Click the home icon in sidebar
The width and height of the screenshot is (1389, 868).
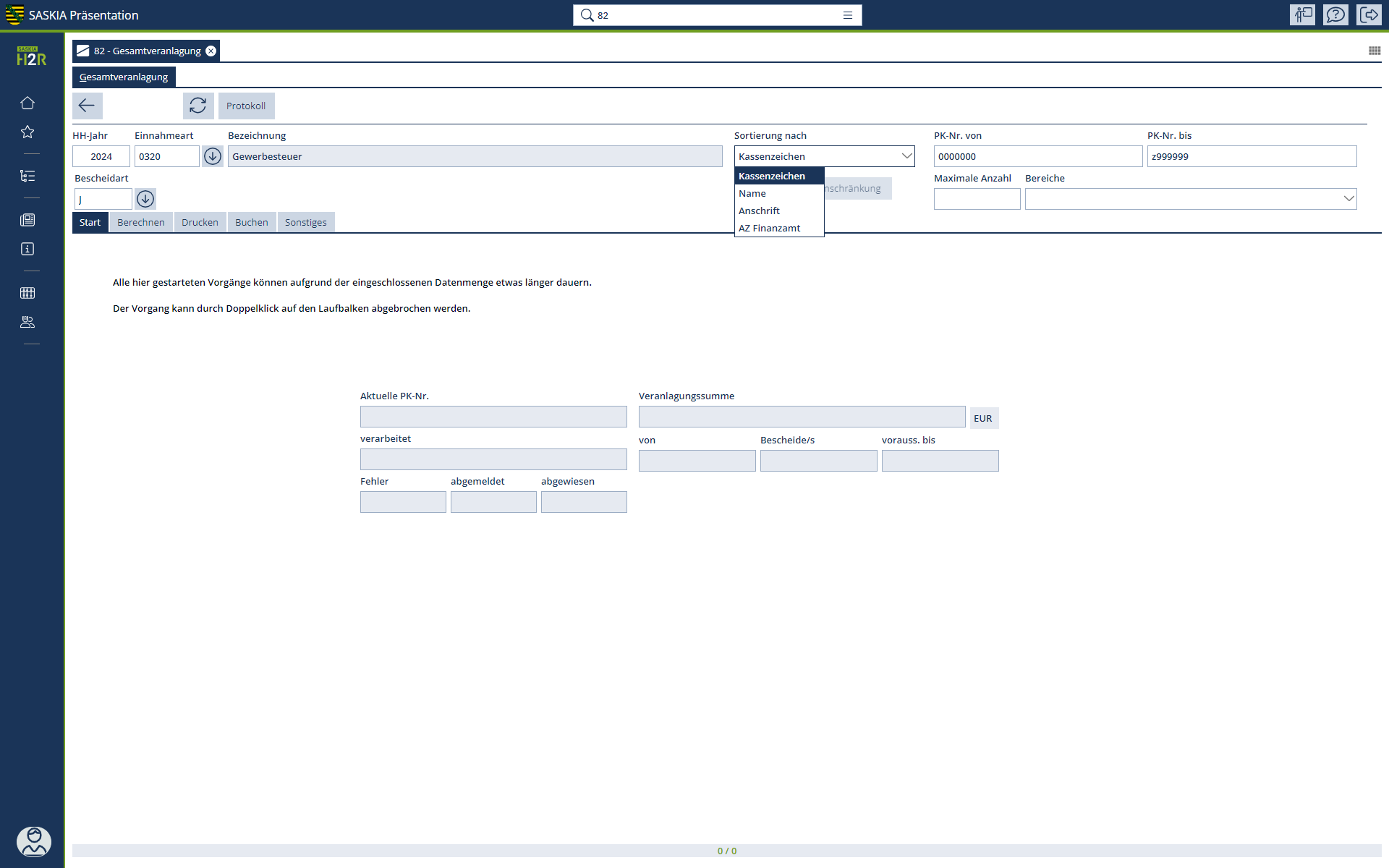(x=27, y=103)
